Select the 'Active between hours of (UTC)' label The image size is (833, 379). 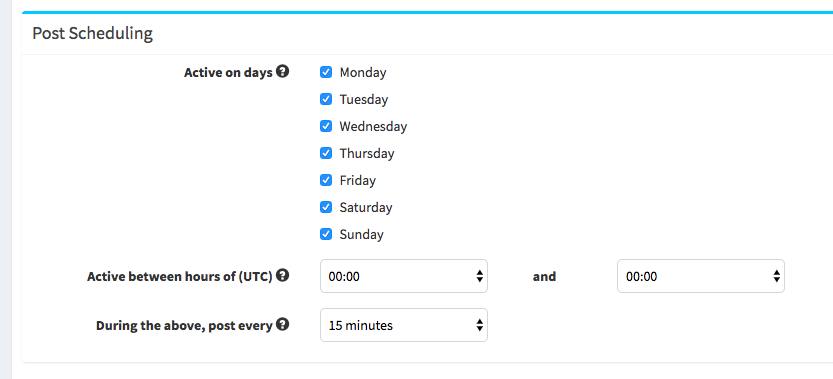(x=180, y=276)
